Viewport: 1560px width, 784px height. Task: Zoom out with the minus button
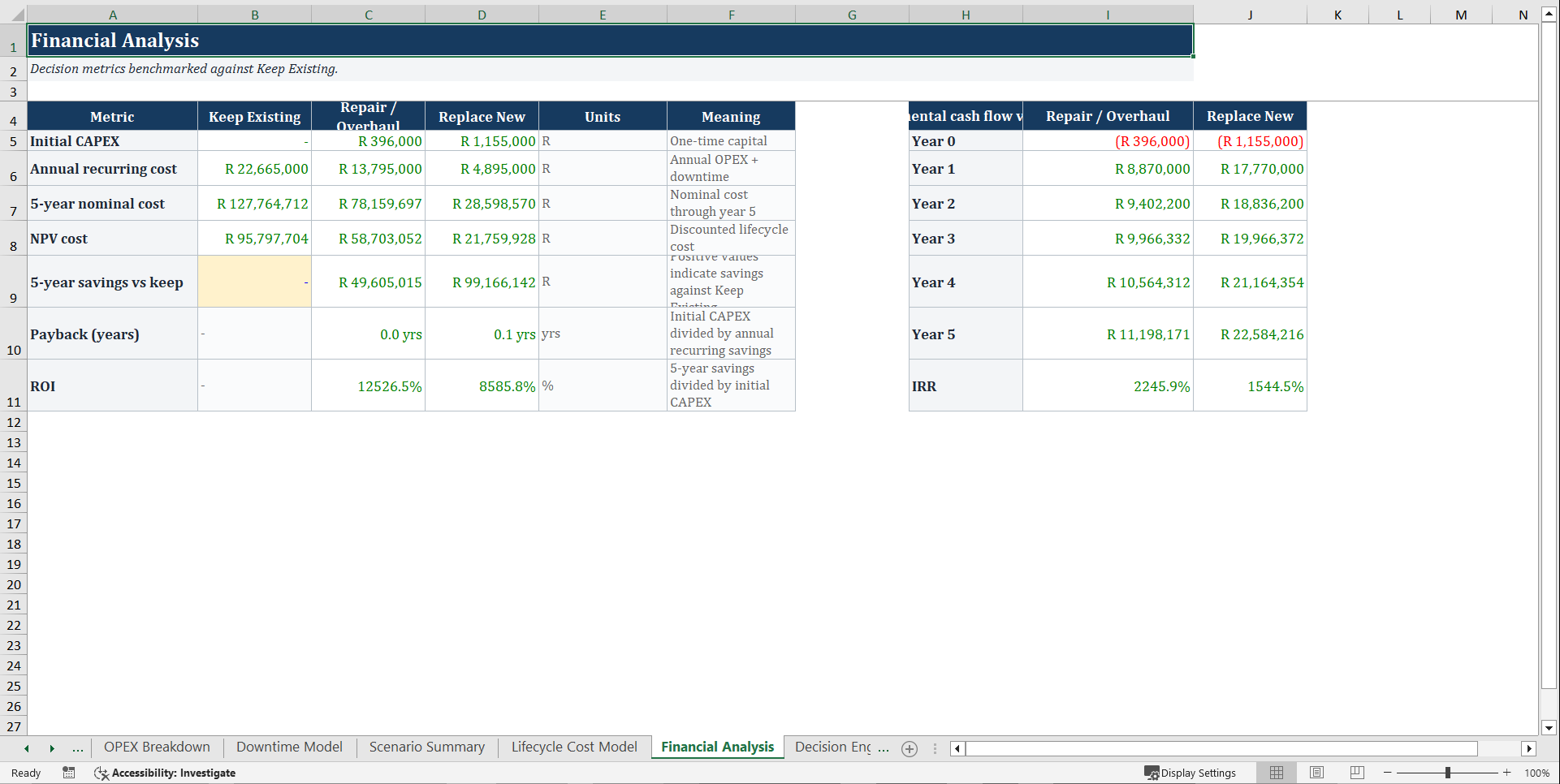pos(1388,773)
